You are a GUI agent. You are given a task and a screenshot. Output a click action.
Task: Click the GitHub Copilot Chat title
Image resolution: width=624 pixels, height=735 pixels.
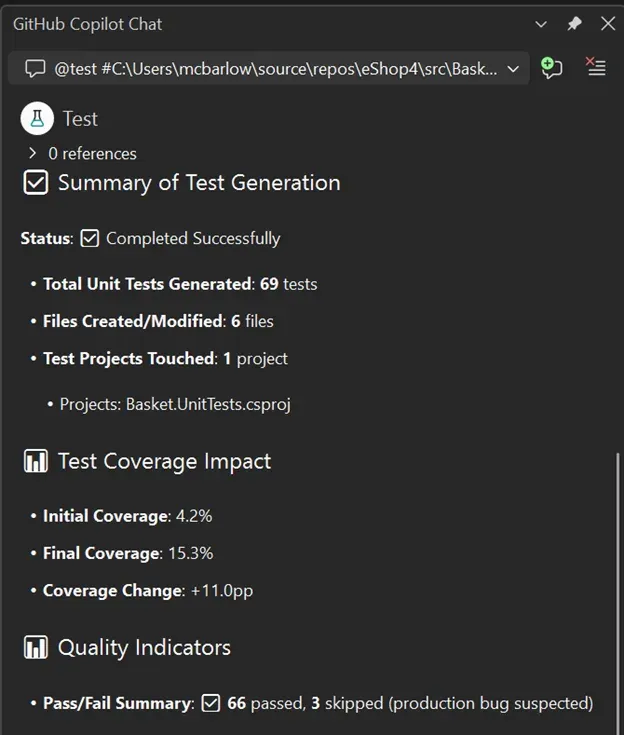(87, 24)
